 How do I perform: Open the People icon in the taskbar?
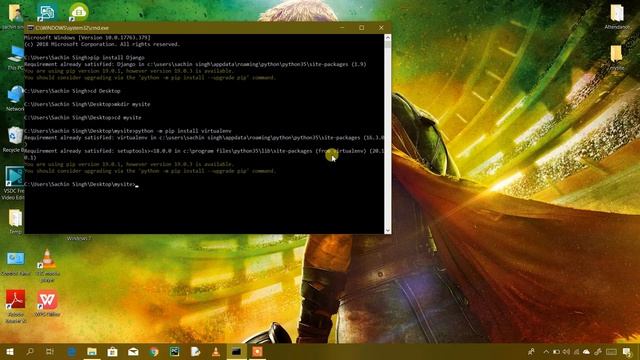point(531,351)
